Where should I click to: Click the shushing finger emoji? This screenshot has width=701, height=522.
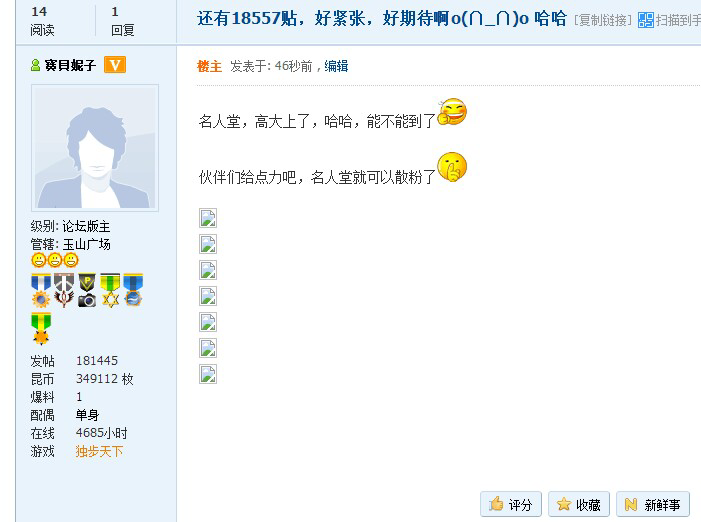coord(452,167)
